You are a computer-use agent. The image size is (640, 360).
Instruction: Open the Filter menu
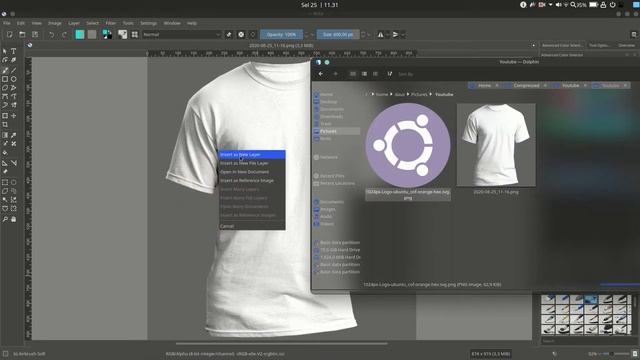point(111,23)
